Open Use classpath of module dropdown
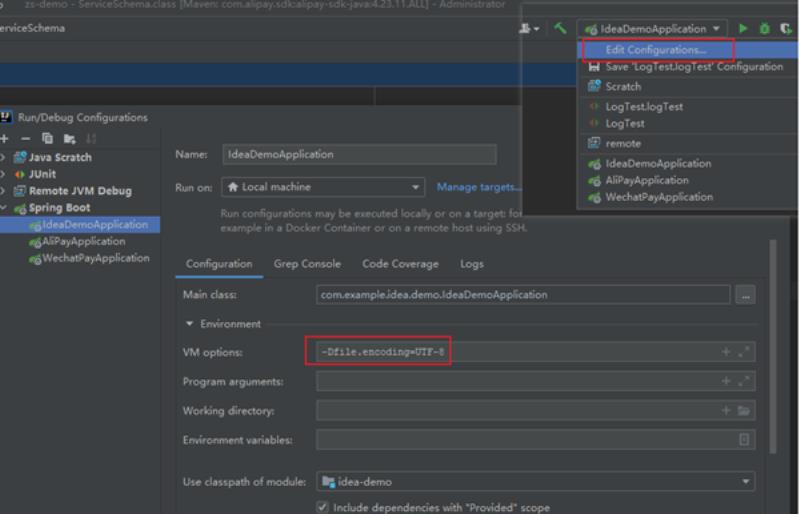800x514 pixels. pos(535,482)
